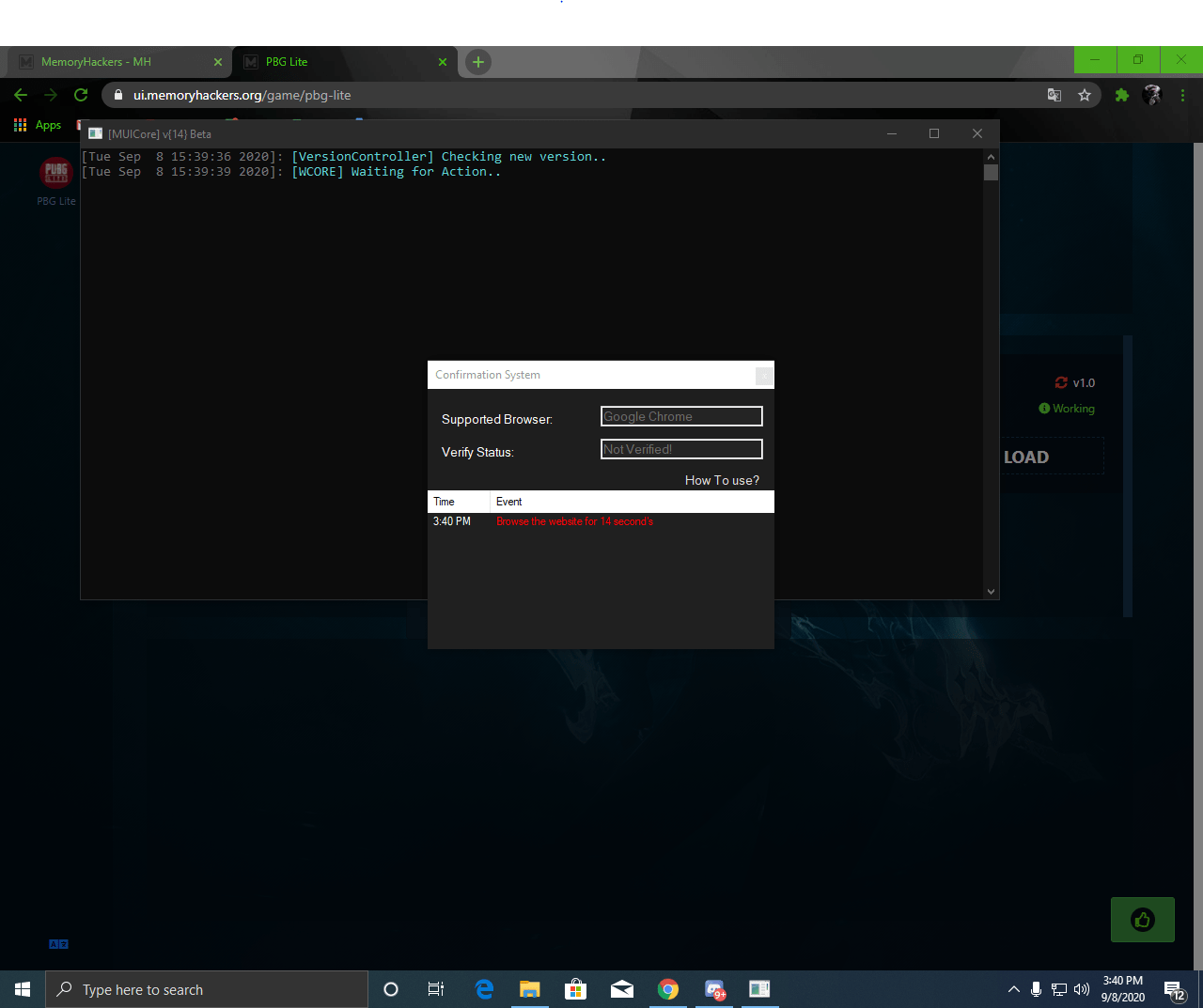1203x1008 pixels.
Task: Click the address bar URL
Action: [242, 95]
